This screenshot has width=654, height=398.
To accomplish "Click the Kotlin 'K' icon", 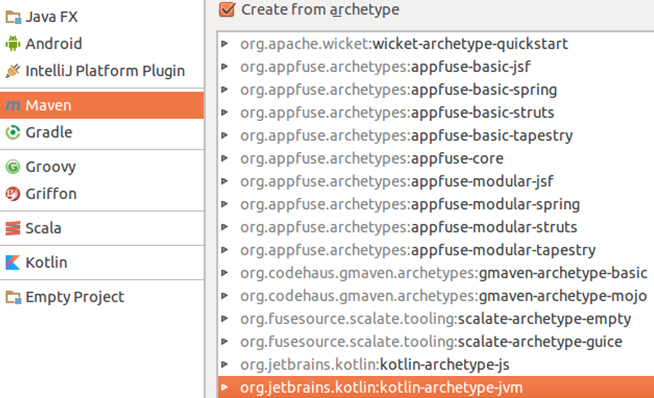I will click(x=13, y=262).
